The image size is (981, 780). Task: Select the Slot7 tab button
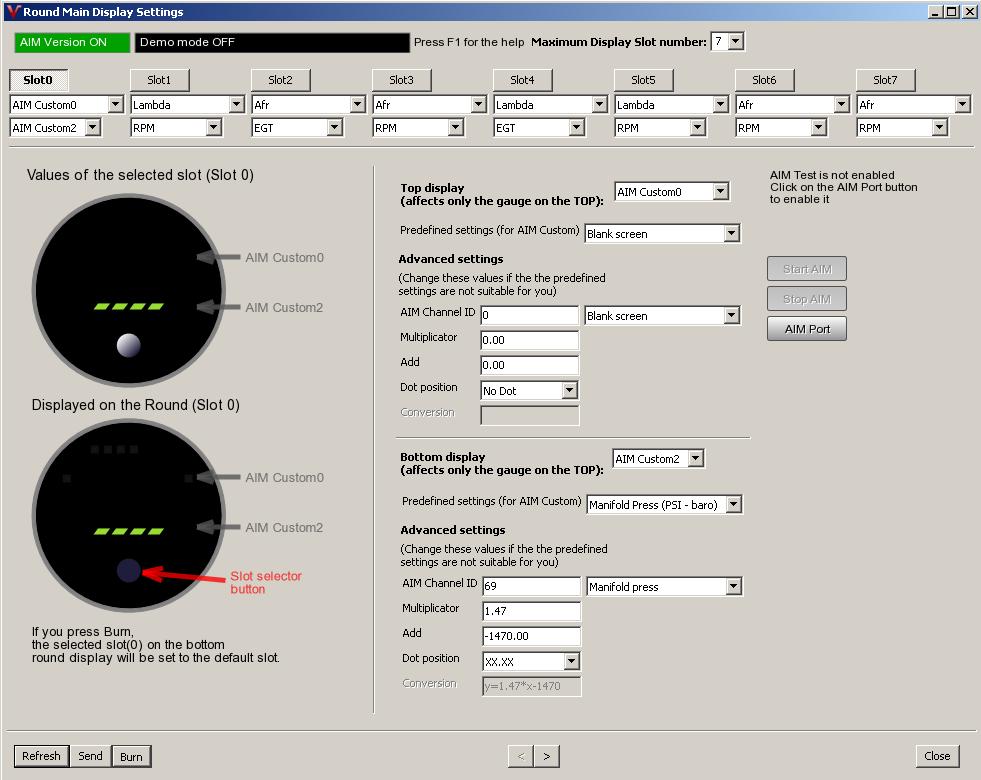point(885,80)
